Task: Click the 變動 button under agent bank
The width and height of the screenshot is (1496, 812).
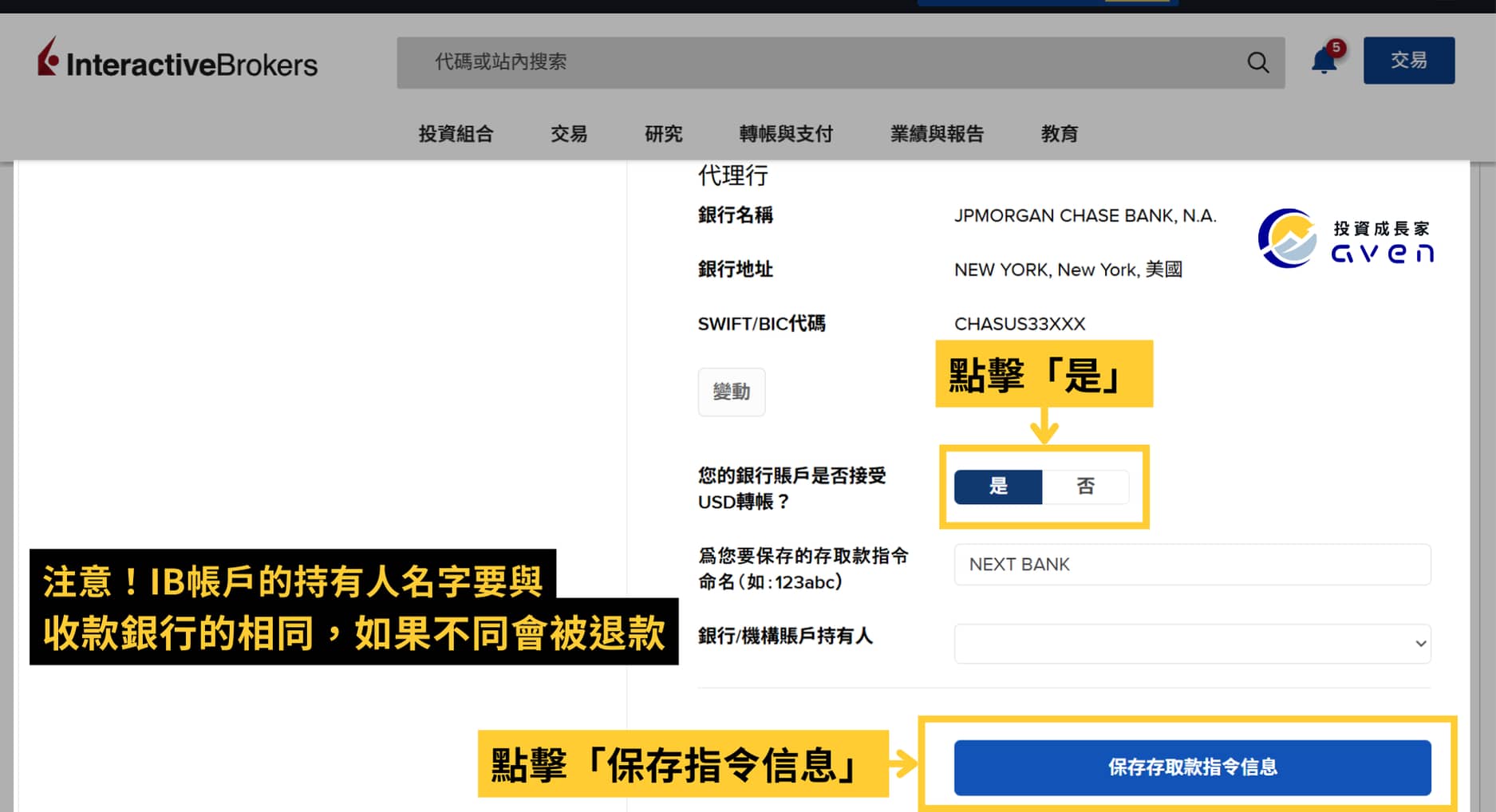Action: coord(731,392)
